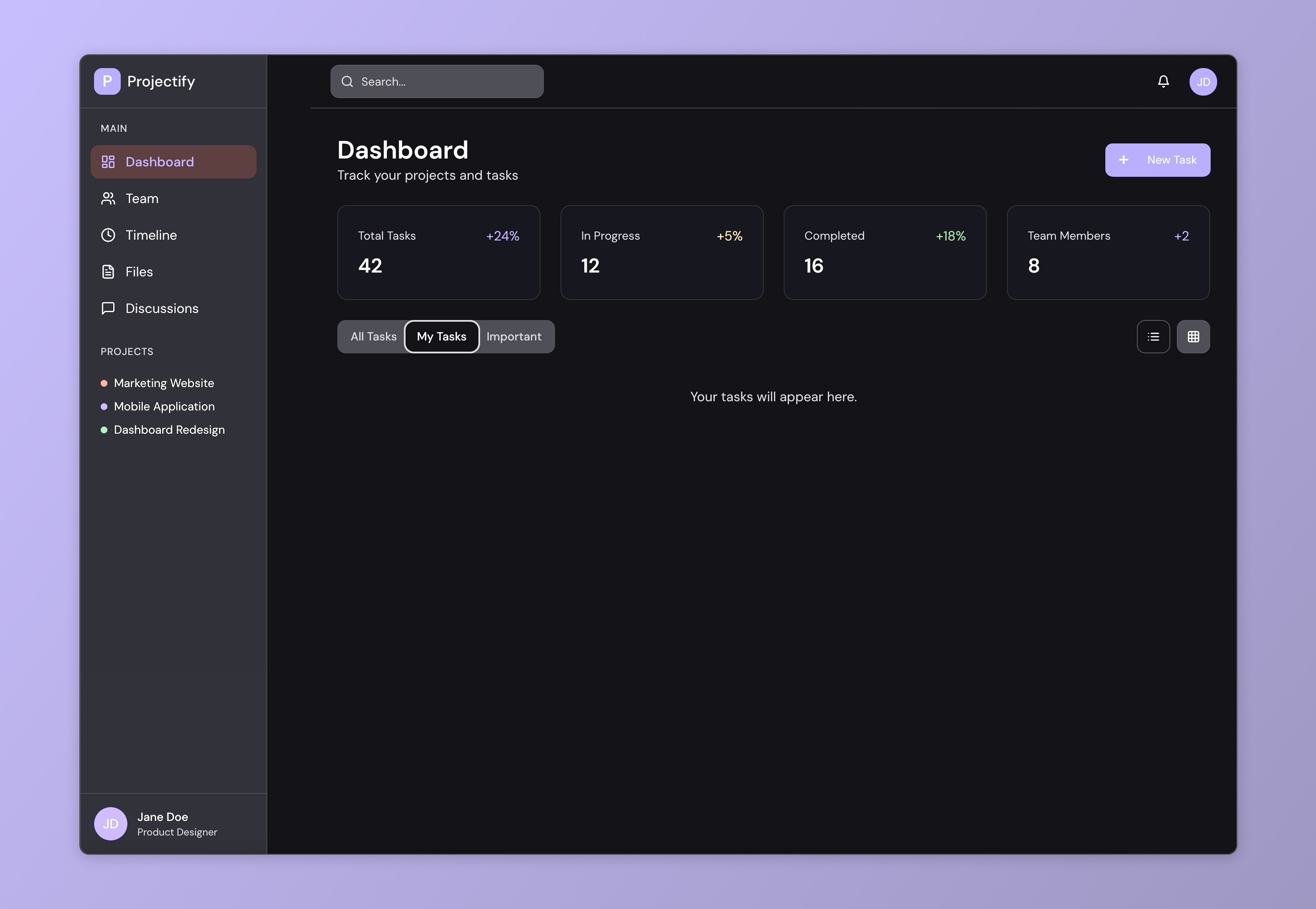
Task: Open Files via document icon
Action: click(x=108, y=272)
